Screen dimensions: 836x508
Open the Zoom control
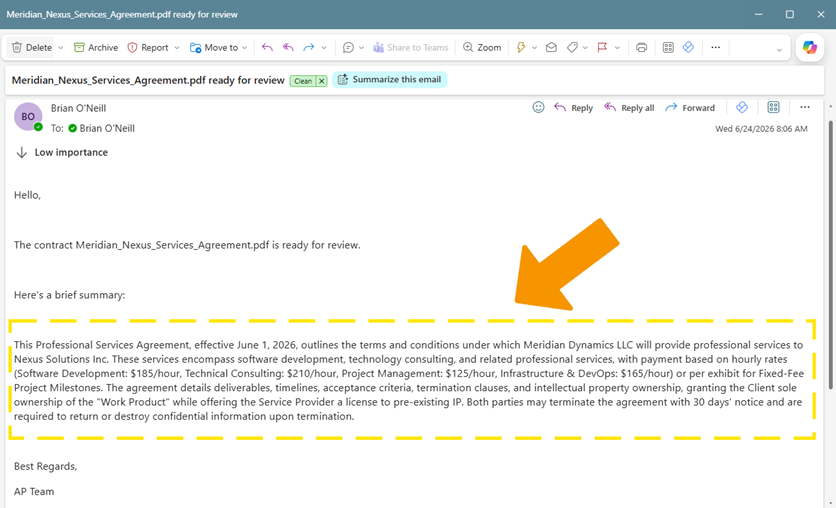click(482, 47)
